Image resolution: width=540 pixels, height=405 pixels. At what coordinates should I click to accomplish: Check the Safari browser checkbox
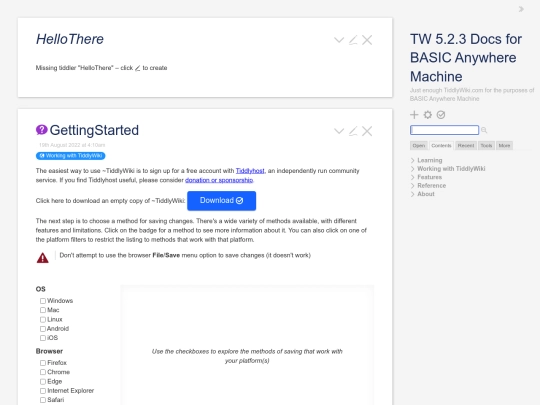pyautogui.click(x=43, y=400)
